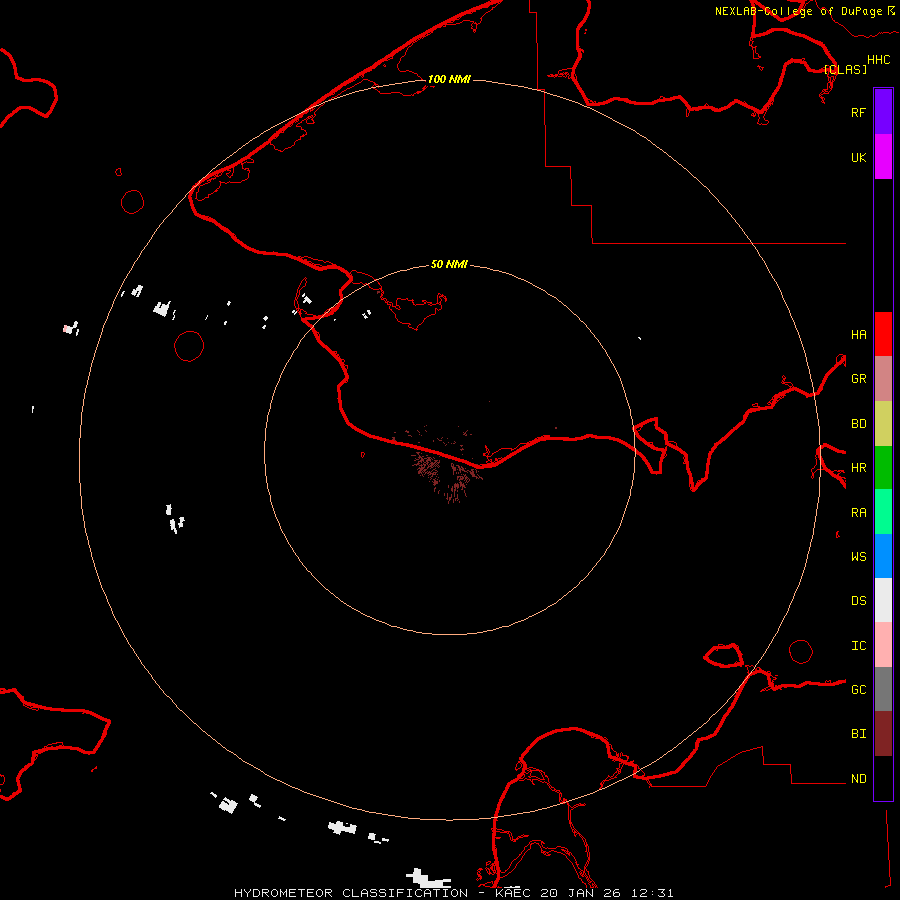This screenshot has width=900, height=900.
Task: Select the red HA legend swatch
Action: tap(883, 334)
